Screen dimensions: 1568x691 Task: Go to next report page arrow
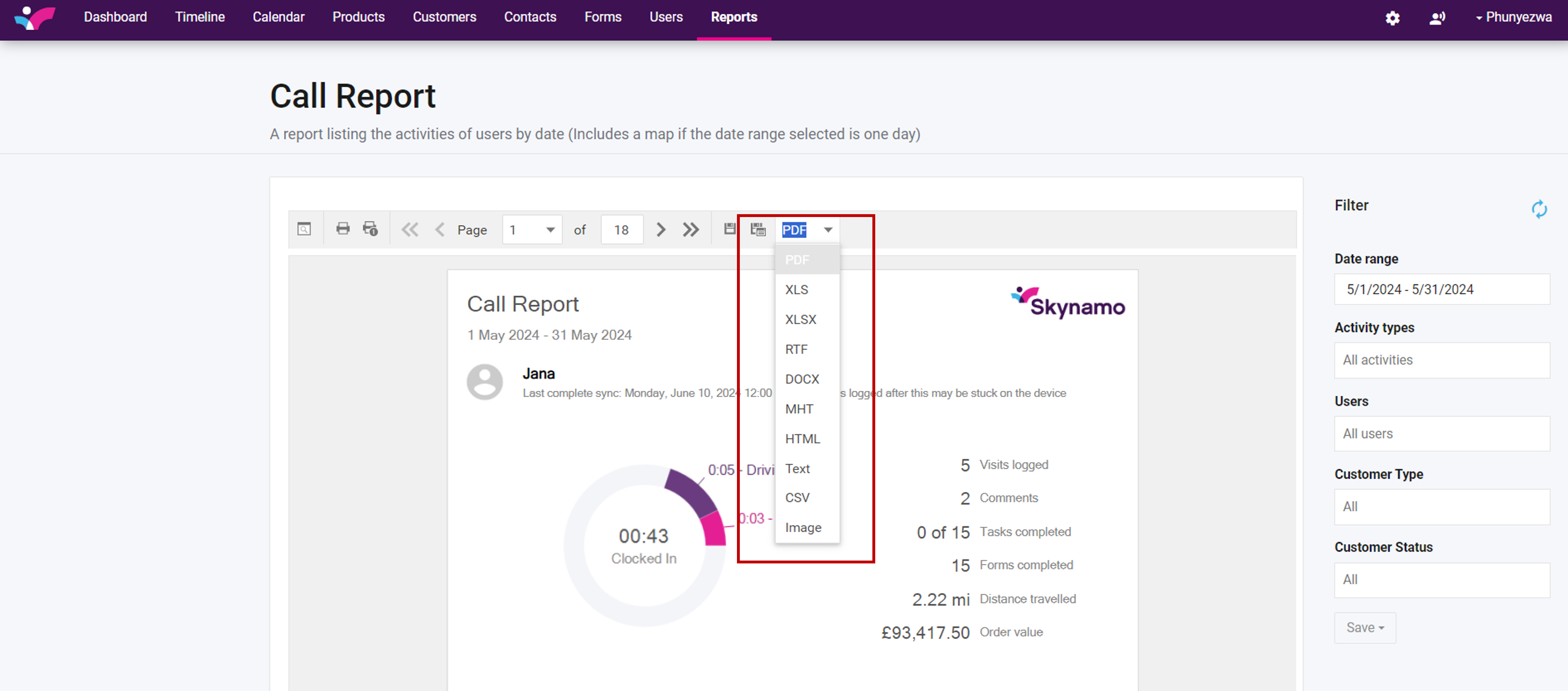(661, 230)
